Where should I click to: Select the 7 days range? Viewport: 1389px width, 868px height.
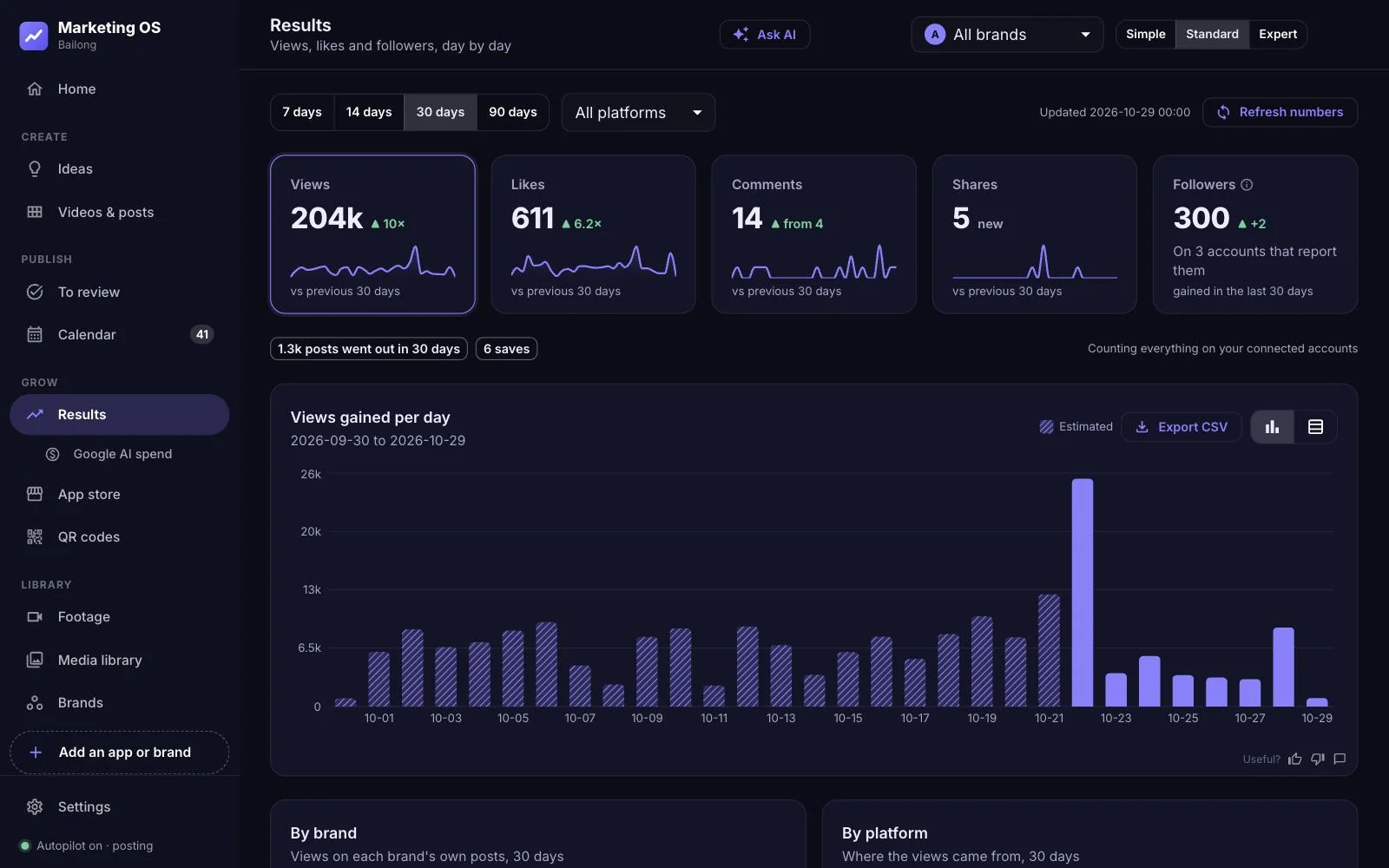tap(302, 112)
